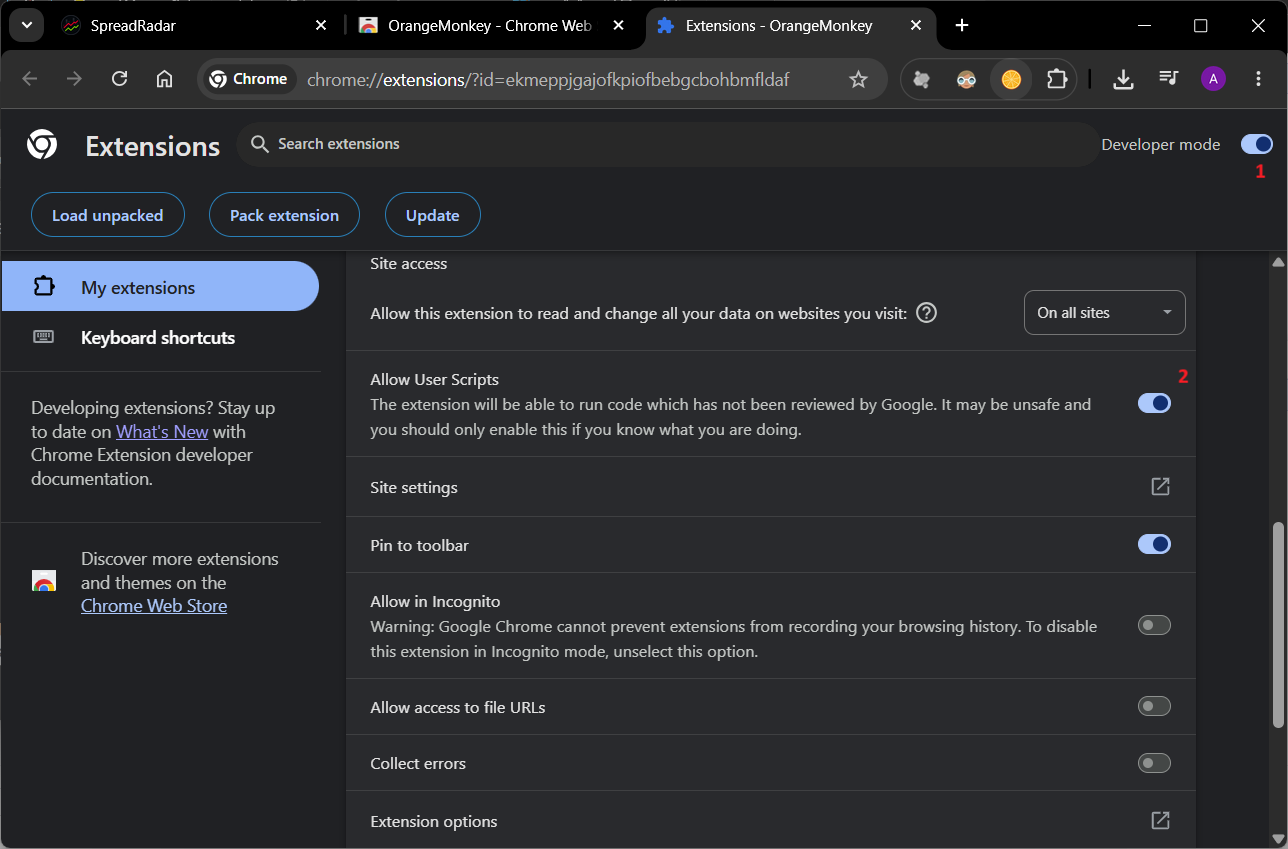The width and height of the screenshot is (1288, 849).
Task: Go to the Chrome home page
Action: pyautogui.click(x=165, y=79)
